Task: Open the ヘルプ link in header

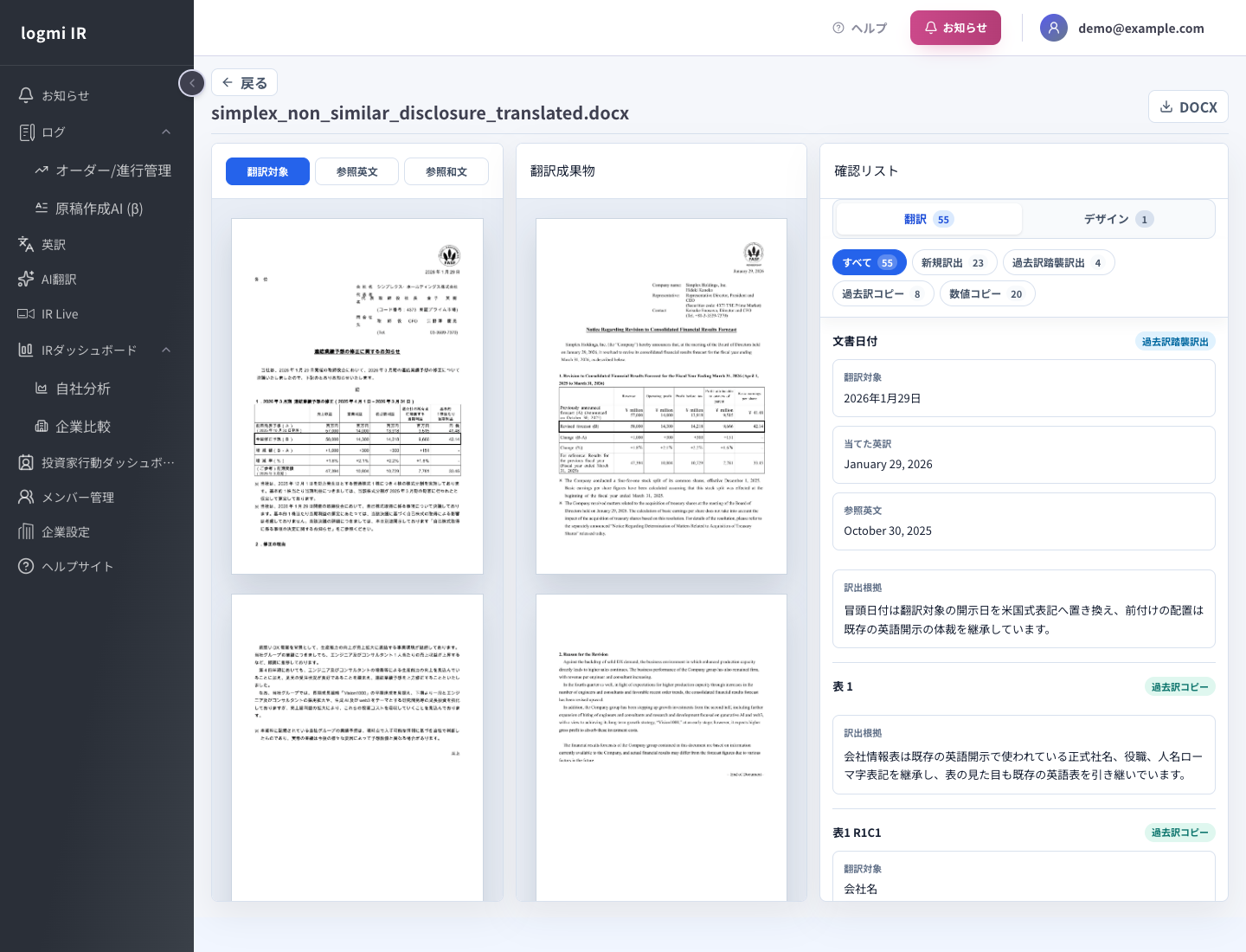Action: (860, 28)
